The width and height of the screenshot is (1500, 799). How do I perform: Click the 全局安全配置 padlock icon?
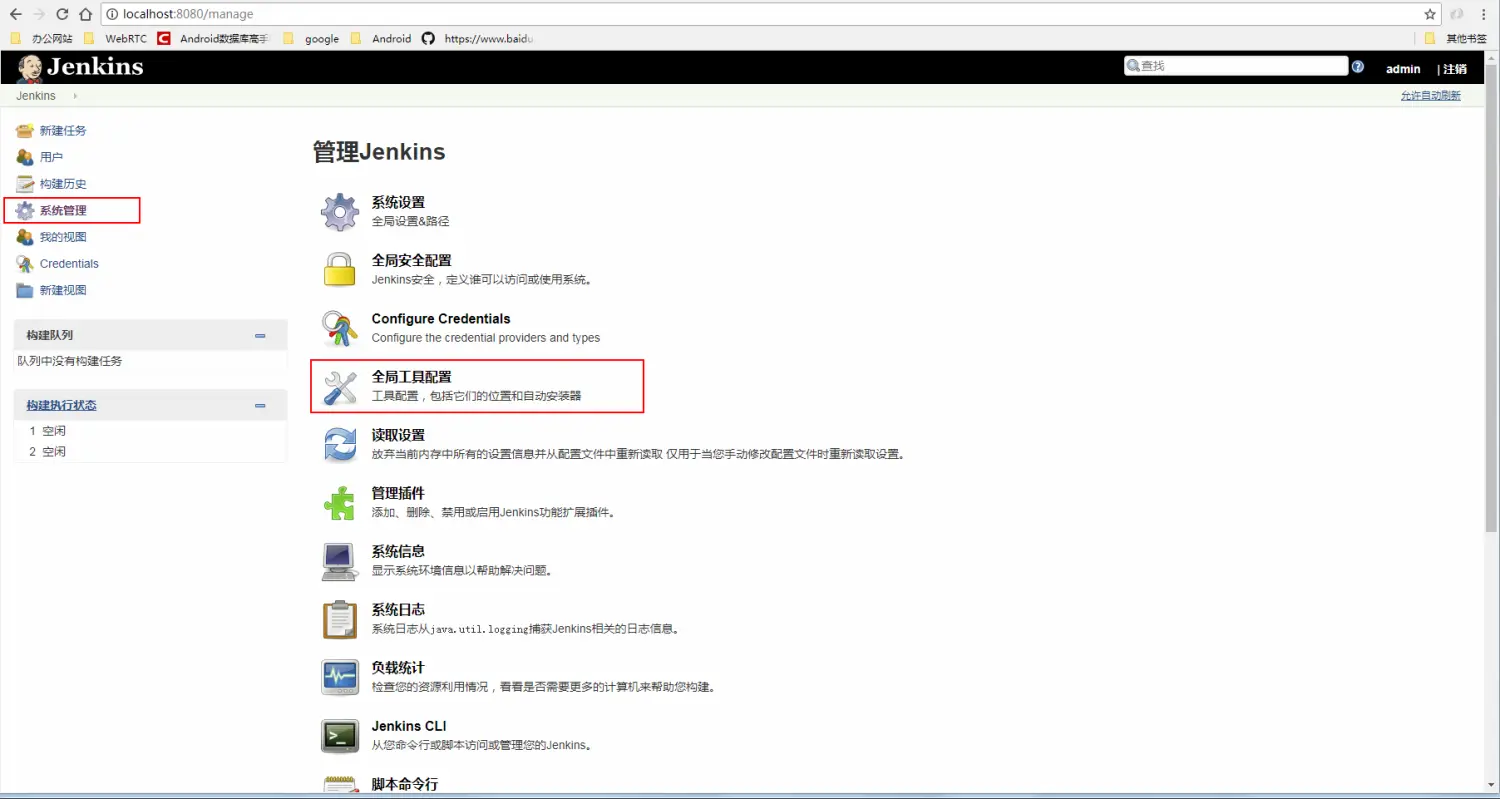point(340,269)
